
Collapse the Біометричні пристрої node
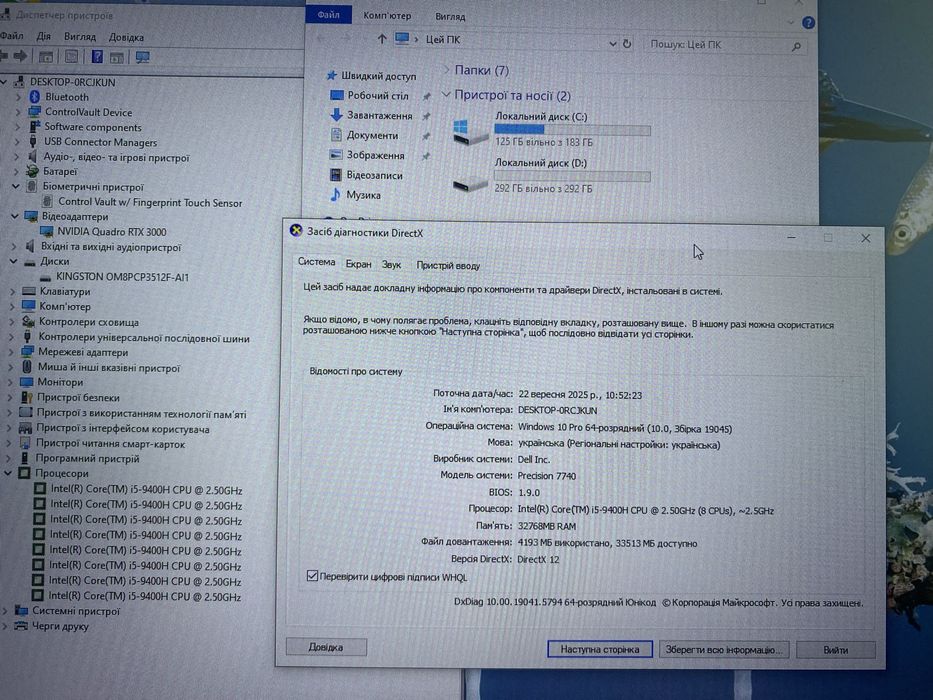(x=16, y=186)
